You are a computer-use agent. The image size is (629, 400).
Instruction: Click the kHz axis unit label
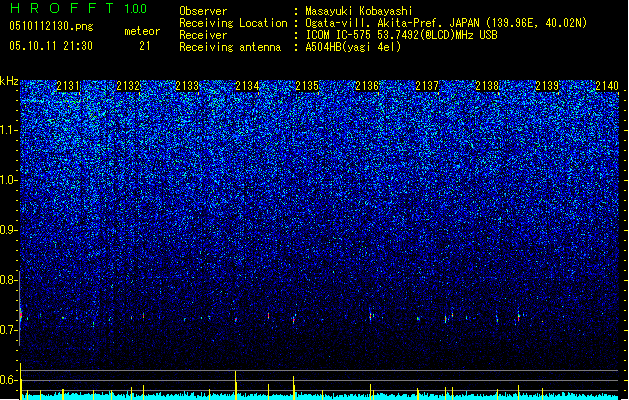pos(9,81)
